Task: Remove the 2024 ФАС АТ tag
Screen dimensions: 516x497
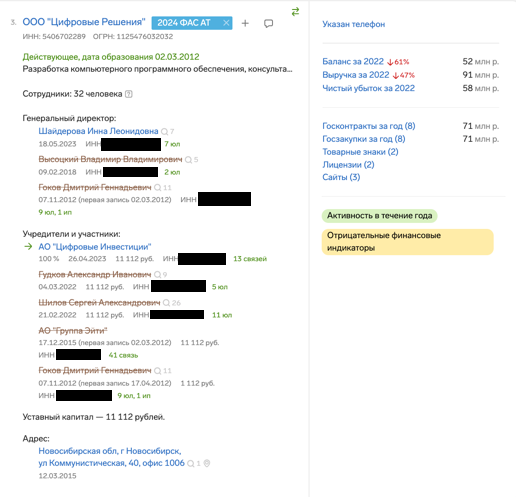Action: coord(226,23)
